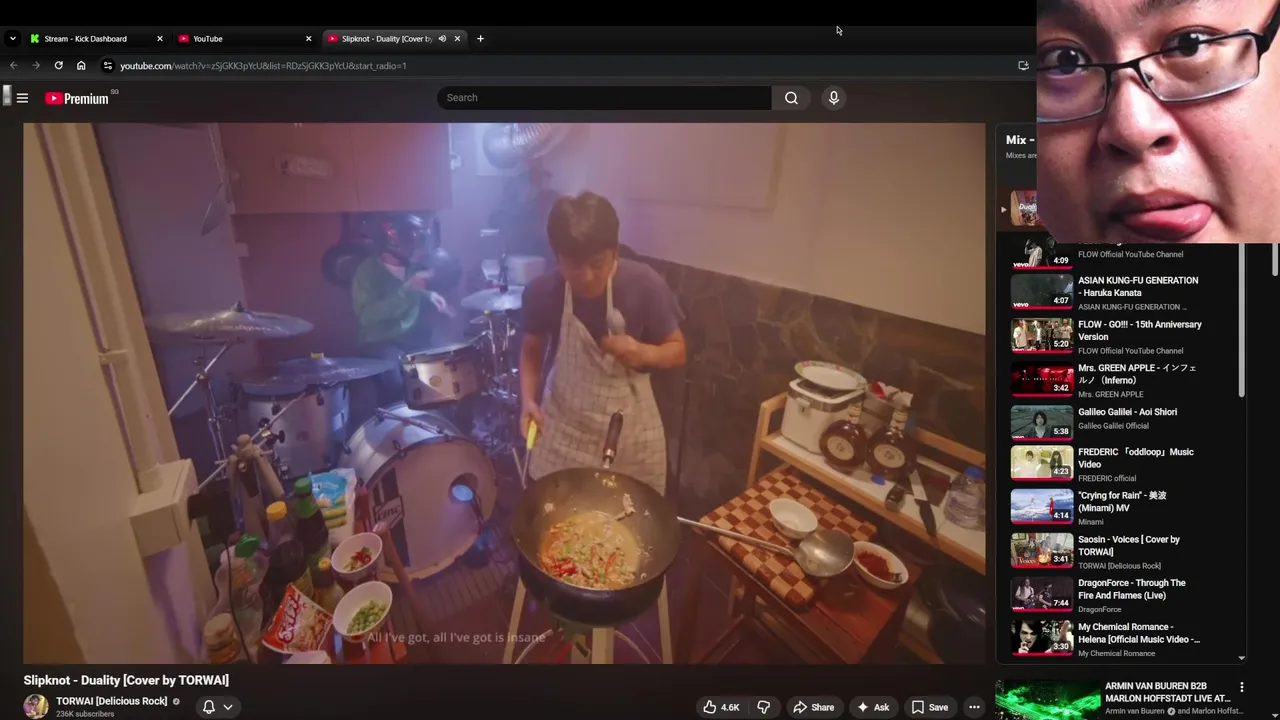The width and height of the screenshot is (1280, 720).
Task: Save the video to a playlist
Action: point(929,707)
